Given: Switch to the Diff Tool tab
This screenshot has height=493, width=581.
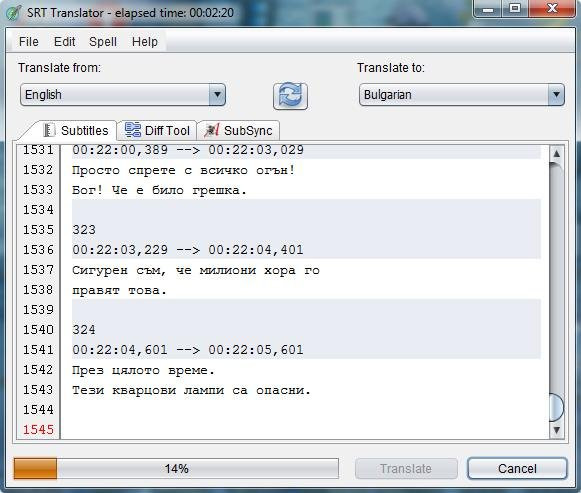Looking at the screenshot, I should (157, 130).
